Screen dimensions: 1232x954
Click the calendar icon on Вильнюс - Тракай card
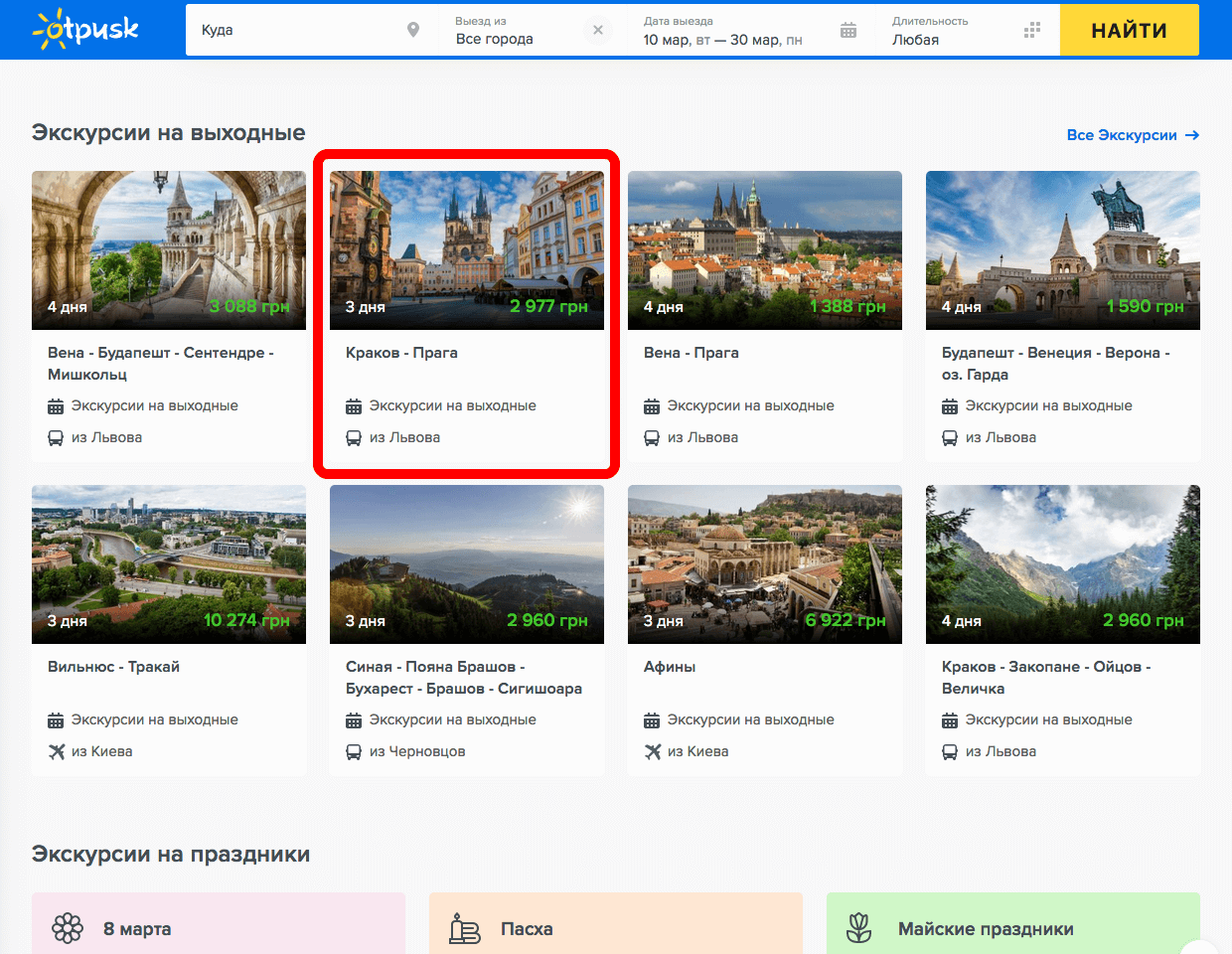tap(56, 719)
